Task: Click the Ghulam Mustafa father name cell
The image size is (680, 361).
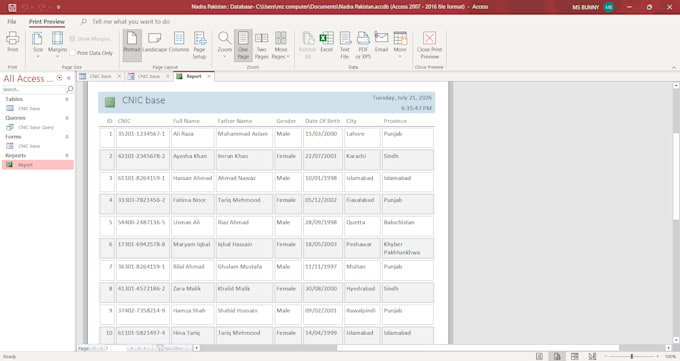Action: (244, 271)
